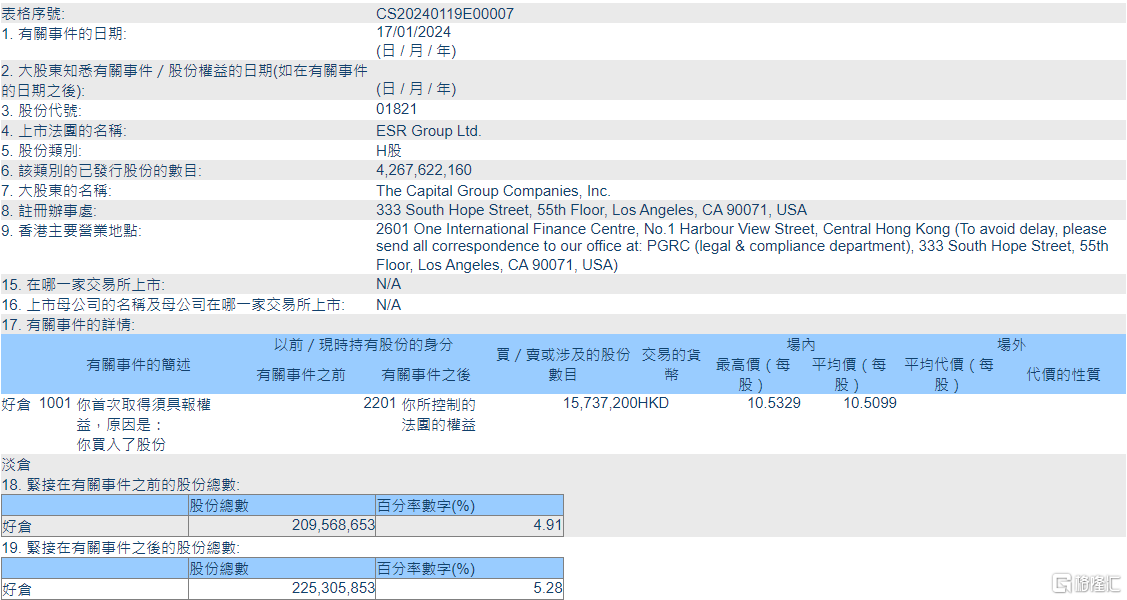This screenshot has height=600, width=1127.
Task: Click the 有關事件之前 column header
Action: (300, 375)
